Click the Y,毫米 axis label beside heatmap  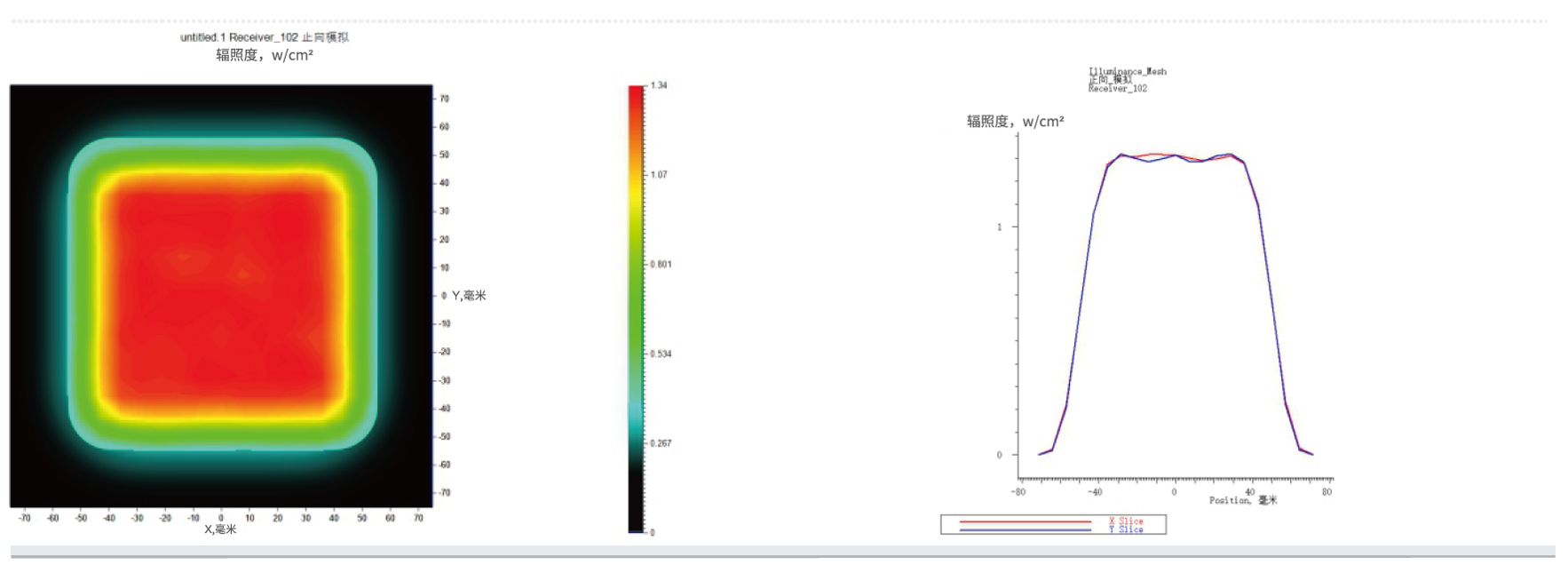tap(469, 296)
